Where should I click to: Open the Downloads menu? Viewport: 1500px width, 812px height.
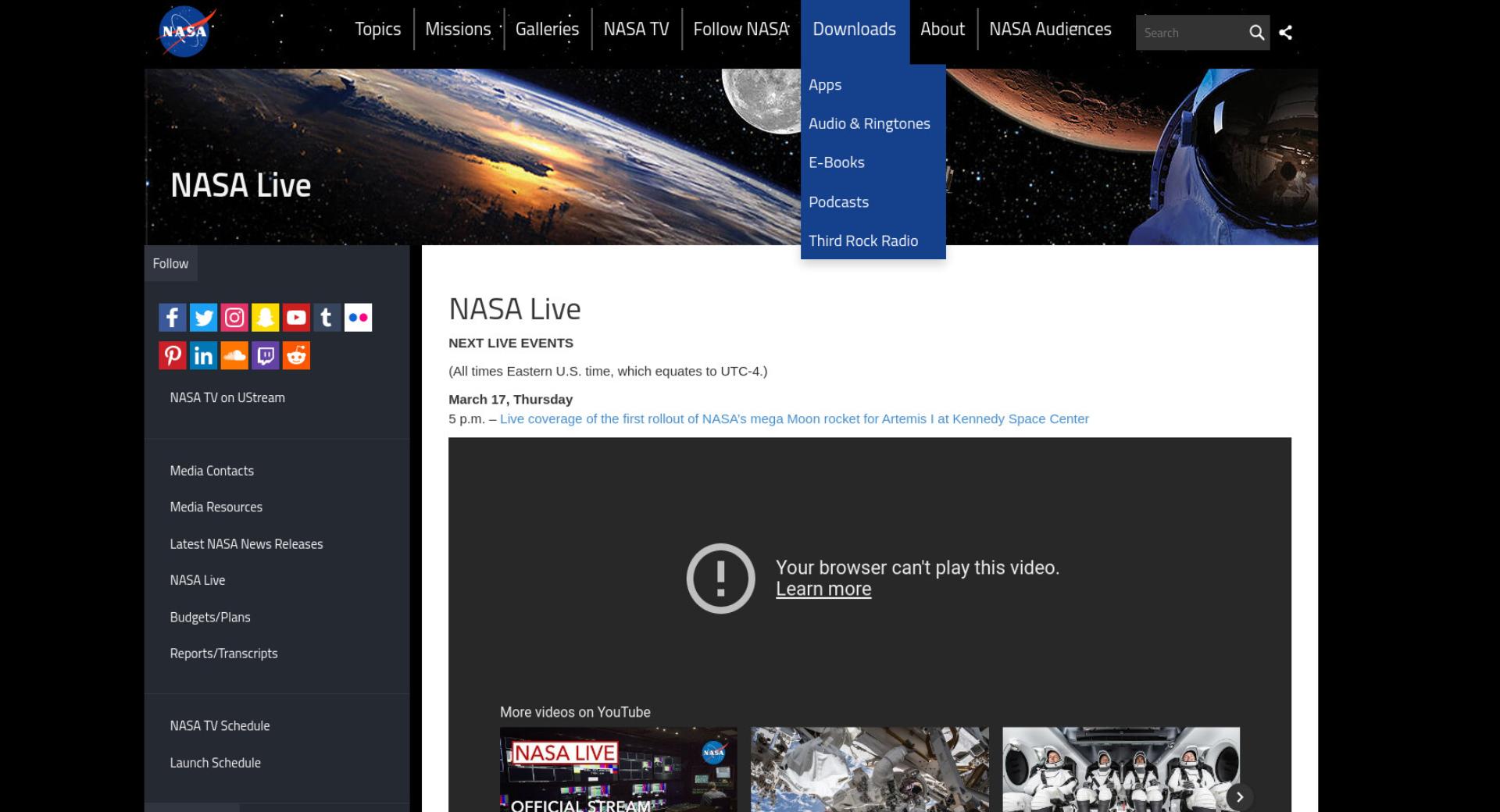click(855, 30)
